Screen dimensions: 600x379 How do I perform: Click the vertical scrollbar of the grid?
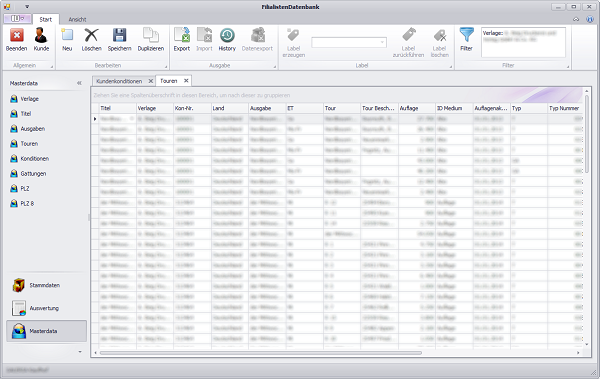click(587, 134)
